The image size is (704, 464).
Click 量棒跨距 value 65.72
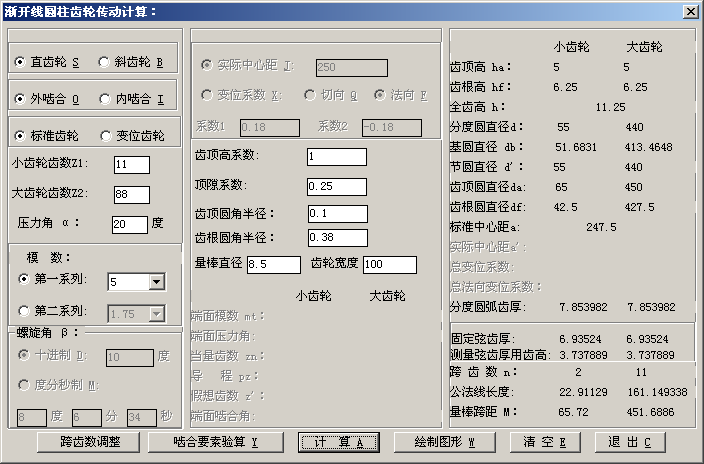(573, 412)
